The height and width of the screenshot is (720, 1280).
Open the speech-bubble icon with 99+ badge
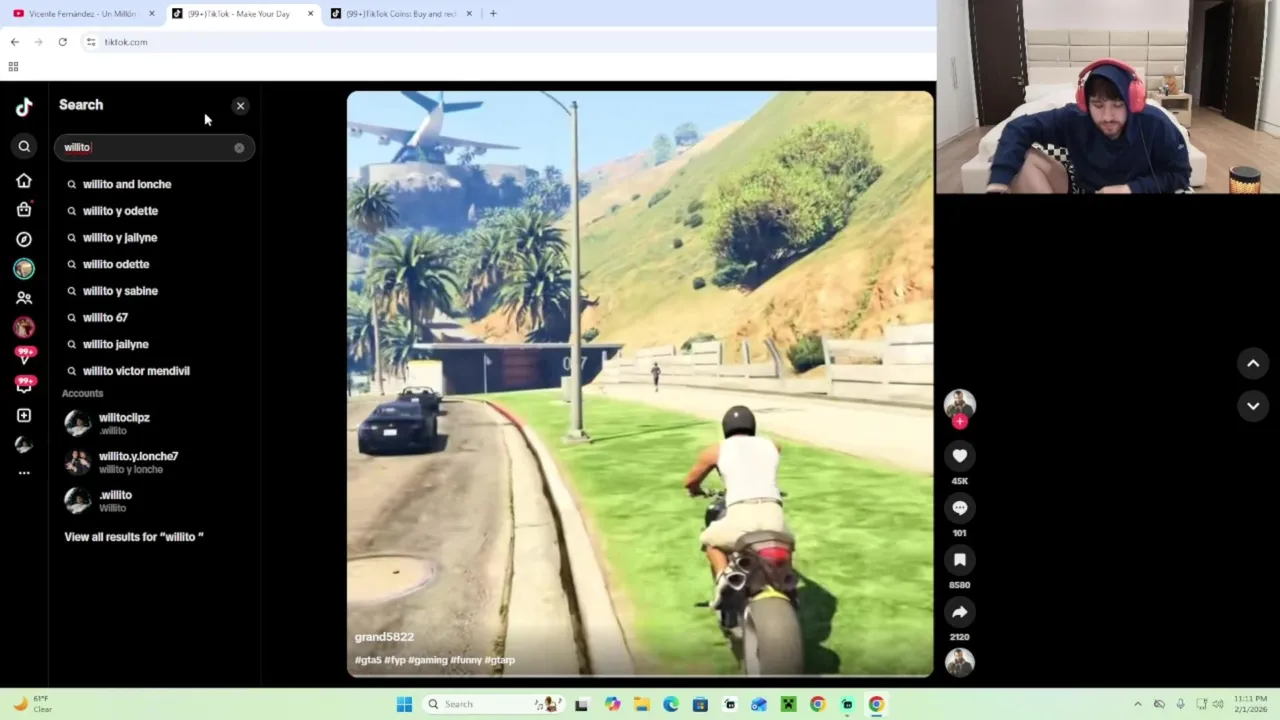pyautogui.click(x=24, y=385)
